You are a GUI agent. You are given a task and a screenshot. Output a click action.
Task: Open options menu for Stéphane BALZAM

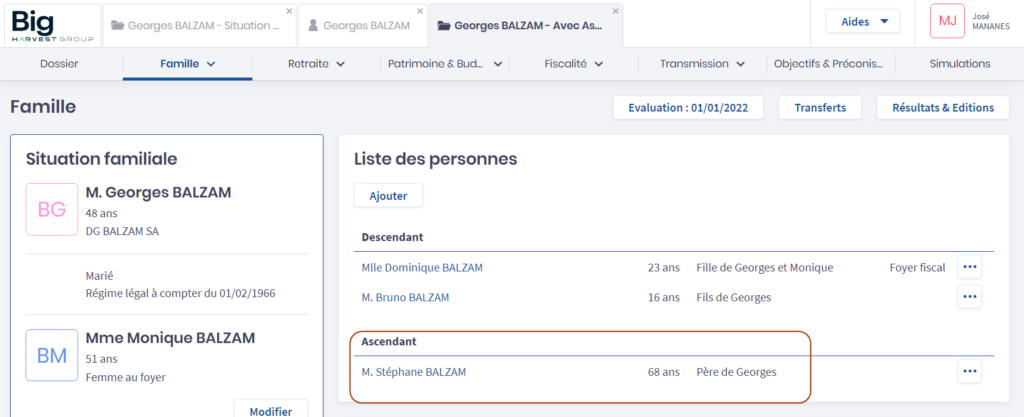pyautogui.click(x=969, y=372)
